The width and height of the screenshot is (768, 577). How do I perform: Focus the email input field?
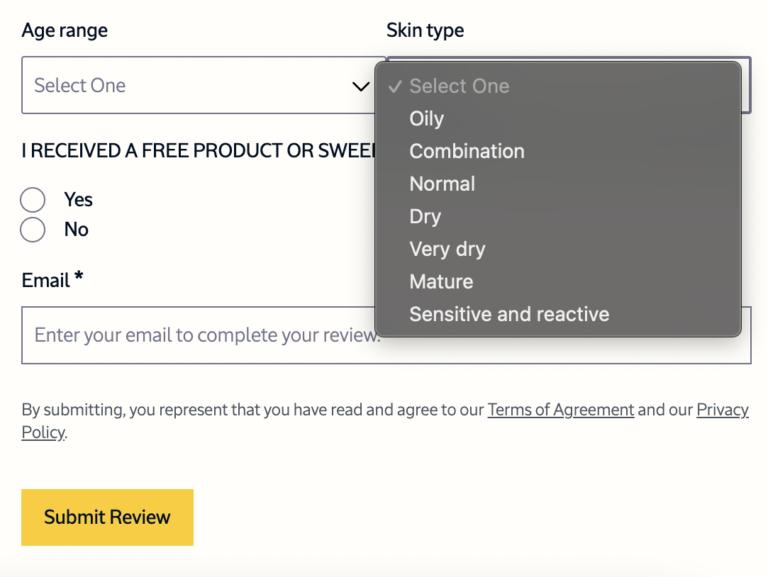point(200,336)
